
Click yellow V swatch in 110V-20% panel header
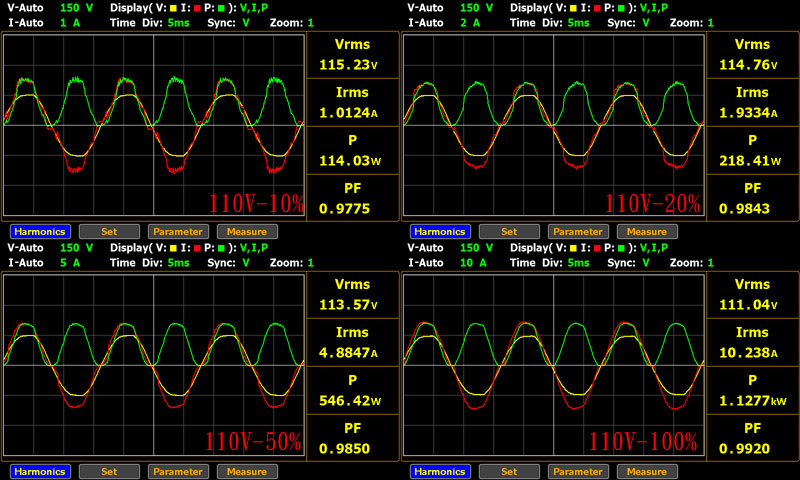click(573, 8)
